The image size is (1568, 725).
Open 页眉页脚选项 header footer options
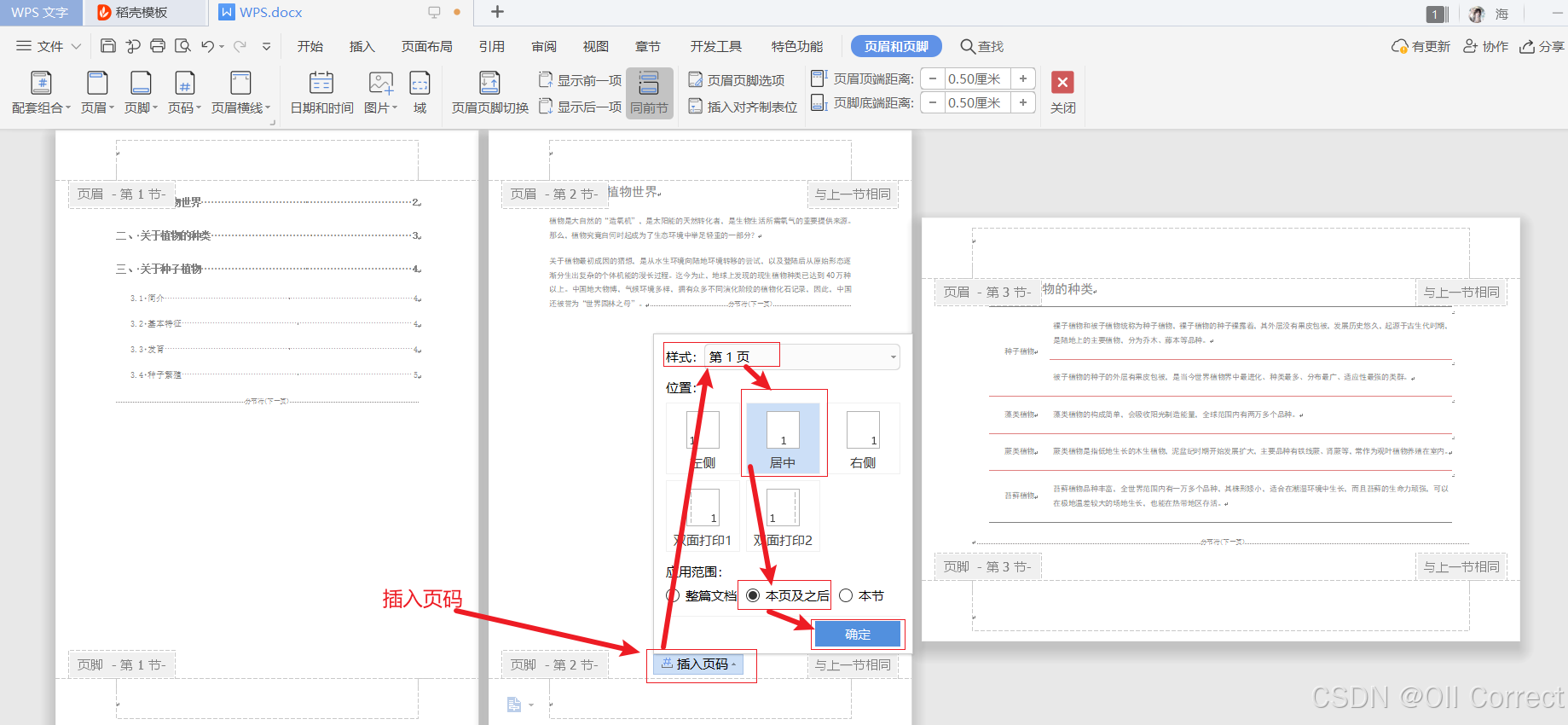(x=737, y=80)
